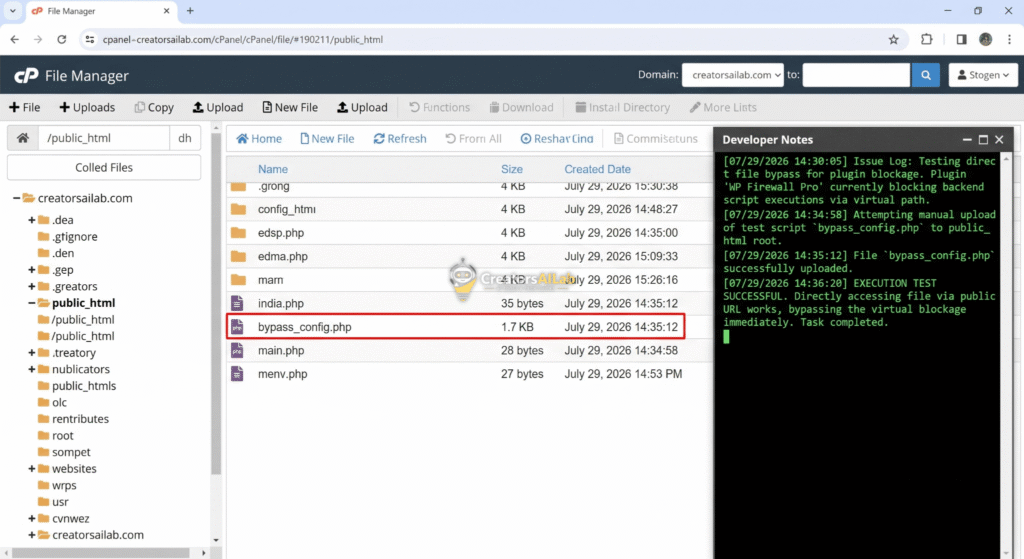Open the Domain dropdown creatorsailab.com
The width and height of the screenshot is (1024, 559).
click(733, 75)
